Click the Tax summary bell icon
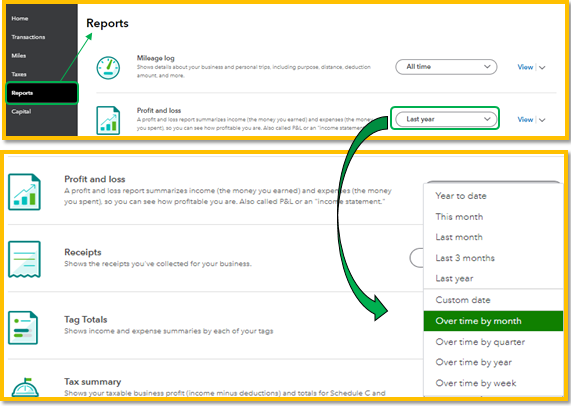 [25, 388]
